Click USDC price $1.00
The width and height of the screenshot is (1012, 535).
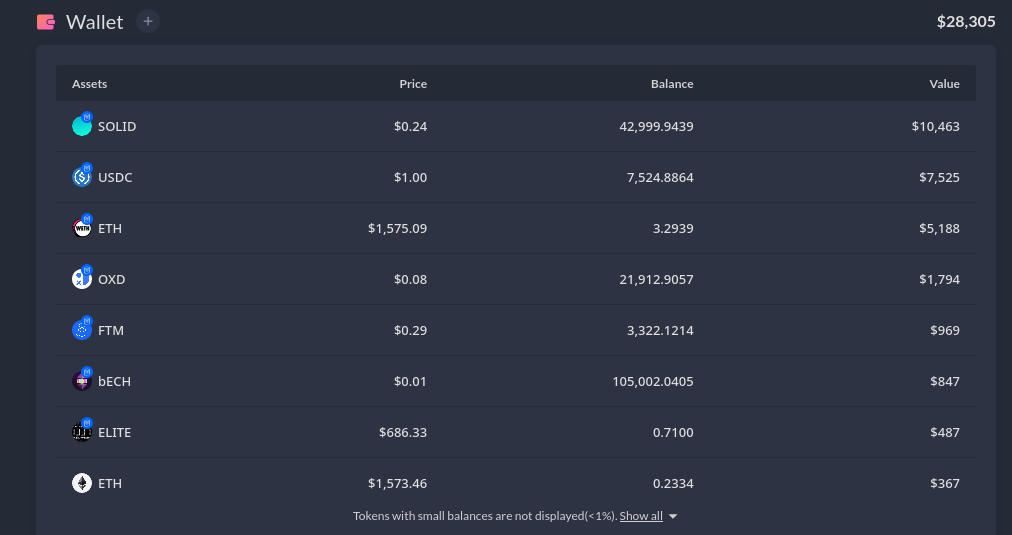pos(410,177)
